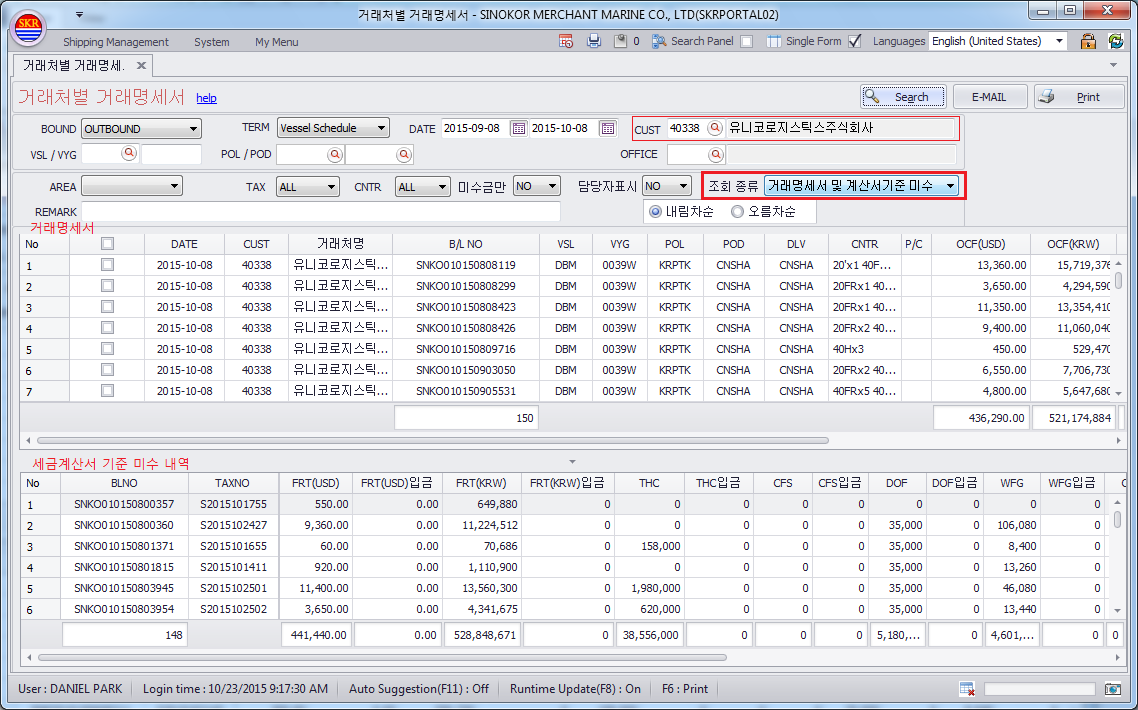Open the System menu
This screenshot has height=710, width=1138.
[211, 42]
